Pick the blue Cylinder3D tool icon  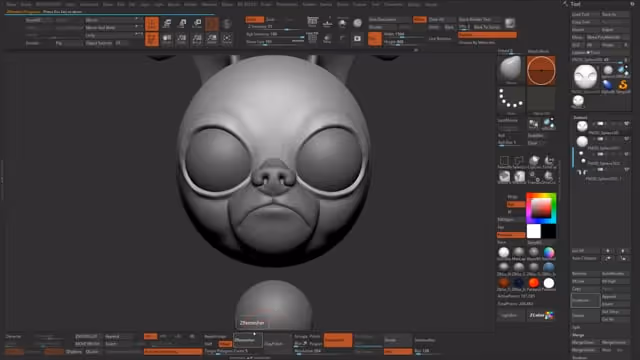(x=608, y=85)
